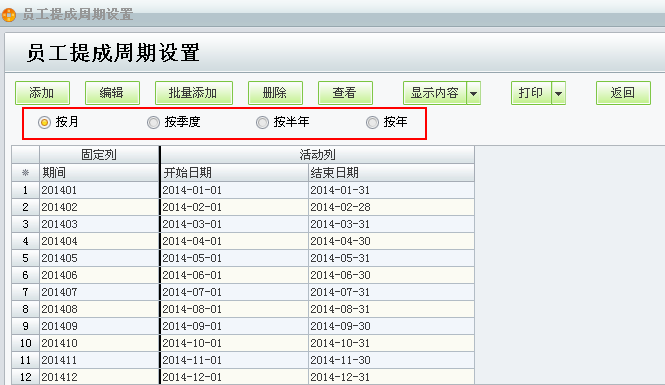Open 批量添加 batch add
The height and width of the screenshot is (385, 665).
click(x=194, y=93)
